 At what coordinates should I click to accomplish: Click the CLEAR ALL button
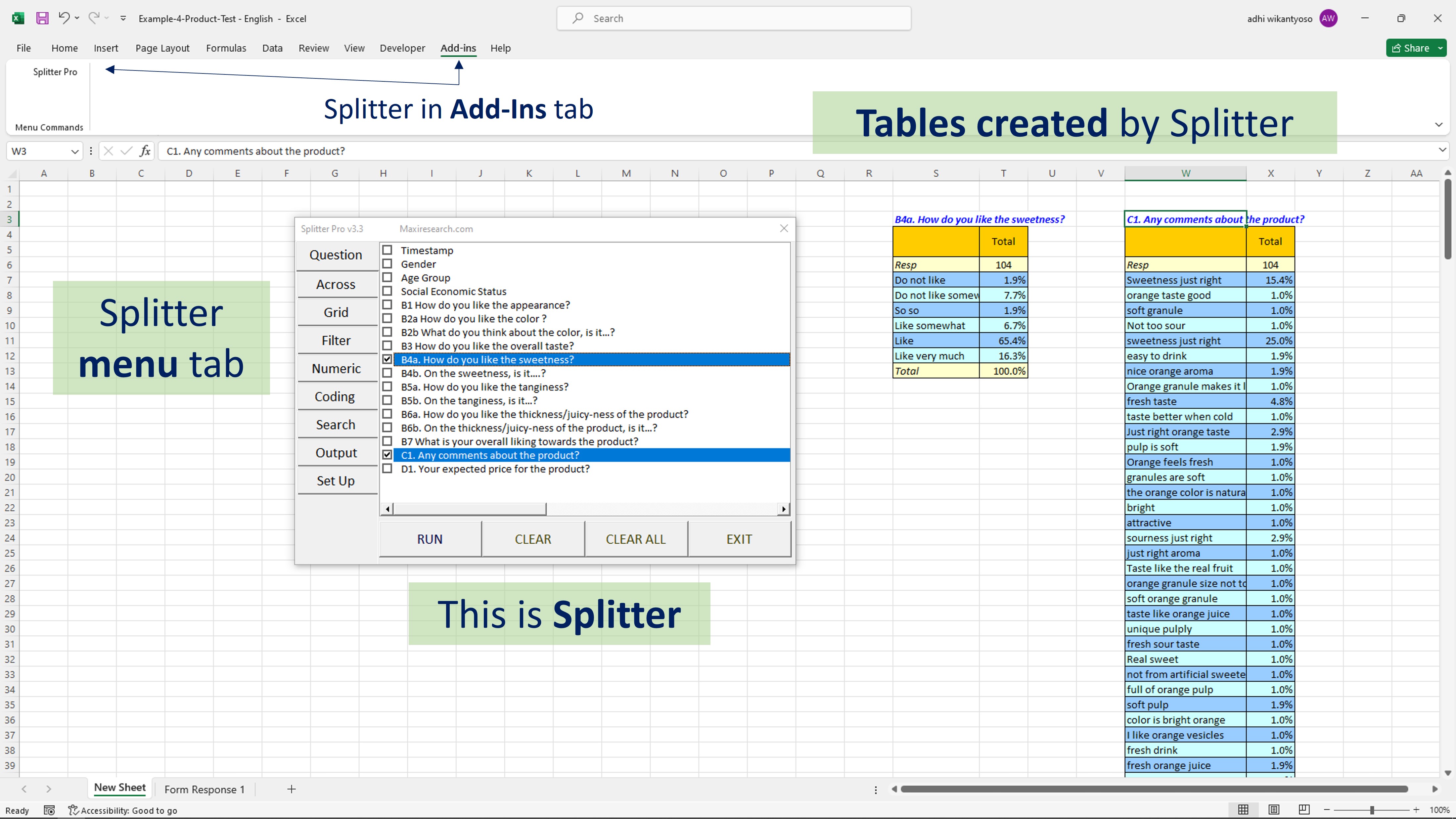[x=636, y=539]
